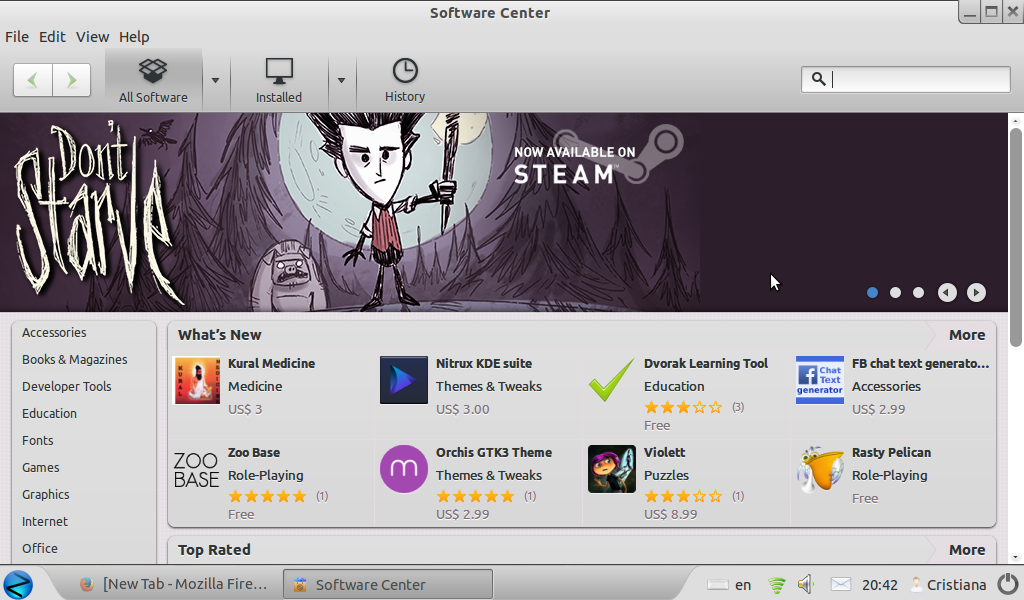Open the Internet category
Image resolution: width=1024 pixels, height=600 pixels.
tap(45, 522)
